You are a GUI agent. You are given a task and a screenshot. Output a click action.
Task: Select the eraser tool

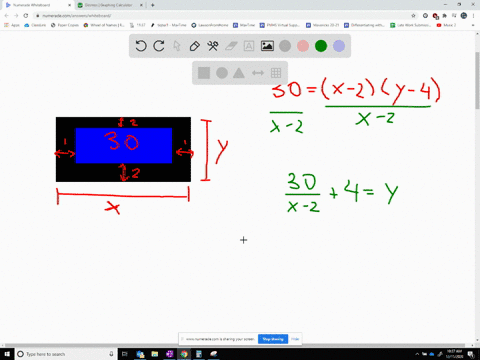(x=231, y=46)
